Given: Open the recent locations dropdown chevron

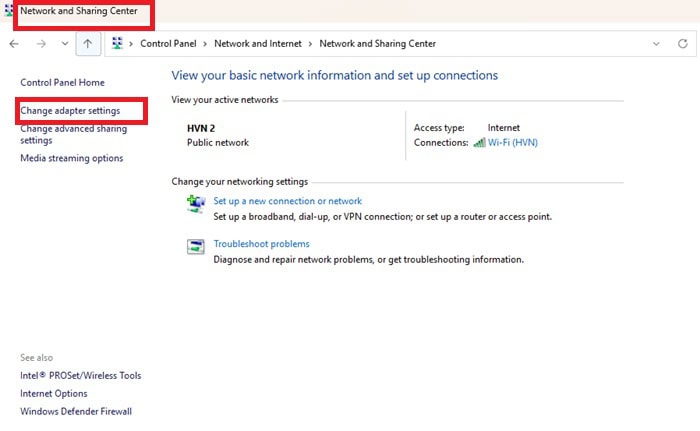Looking at the screenshot, I should pos(64,44).
